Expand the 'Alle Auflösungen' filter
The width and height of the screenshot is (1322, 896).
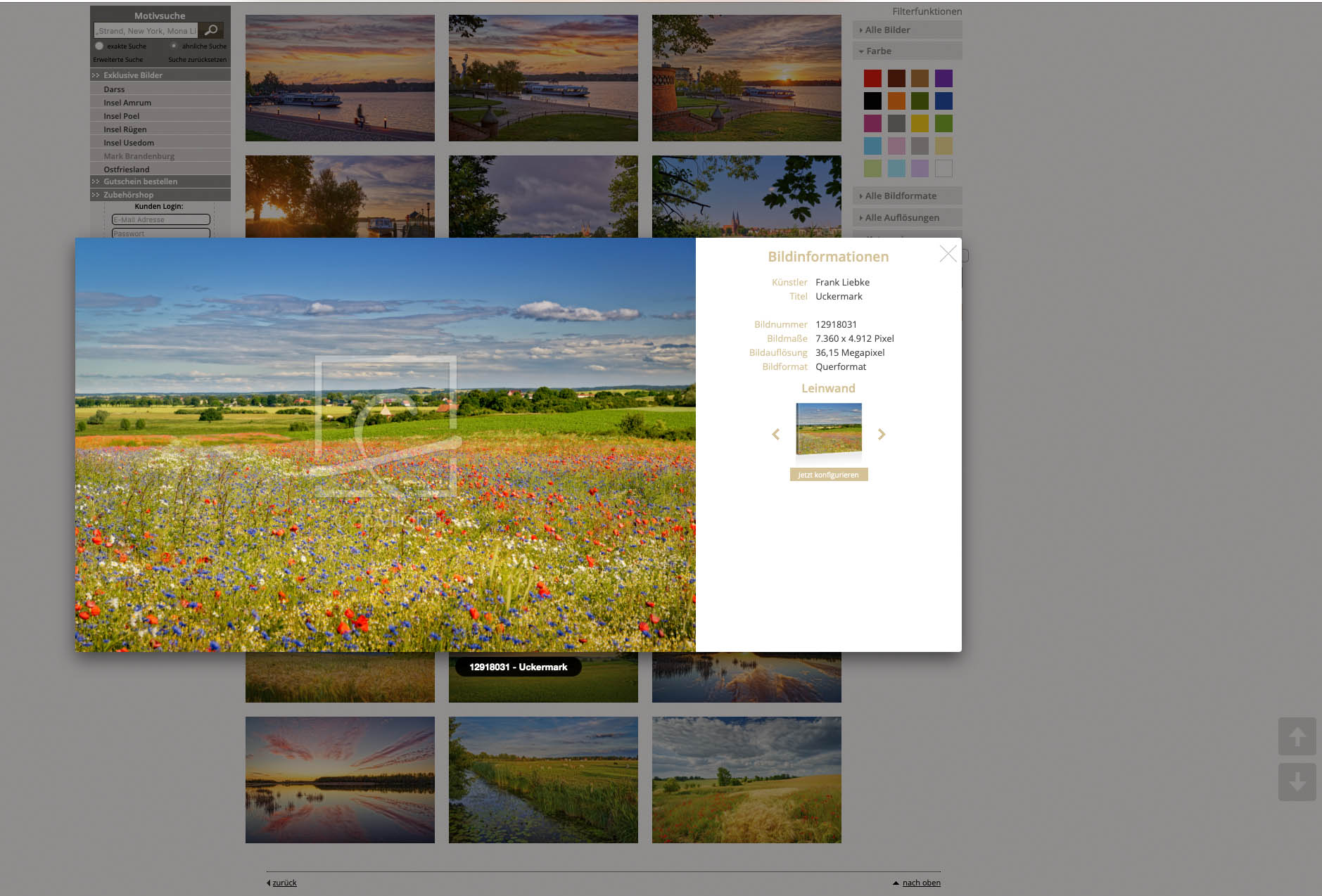pyautogui.click(x=901, y=218)
